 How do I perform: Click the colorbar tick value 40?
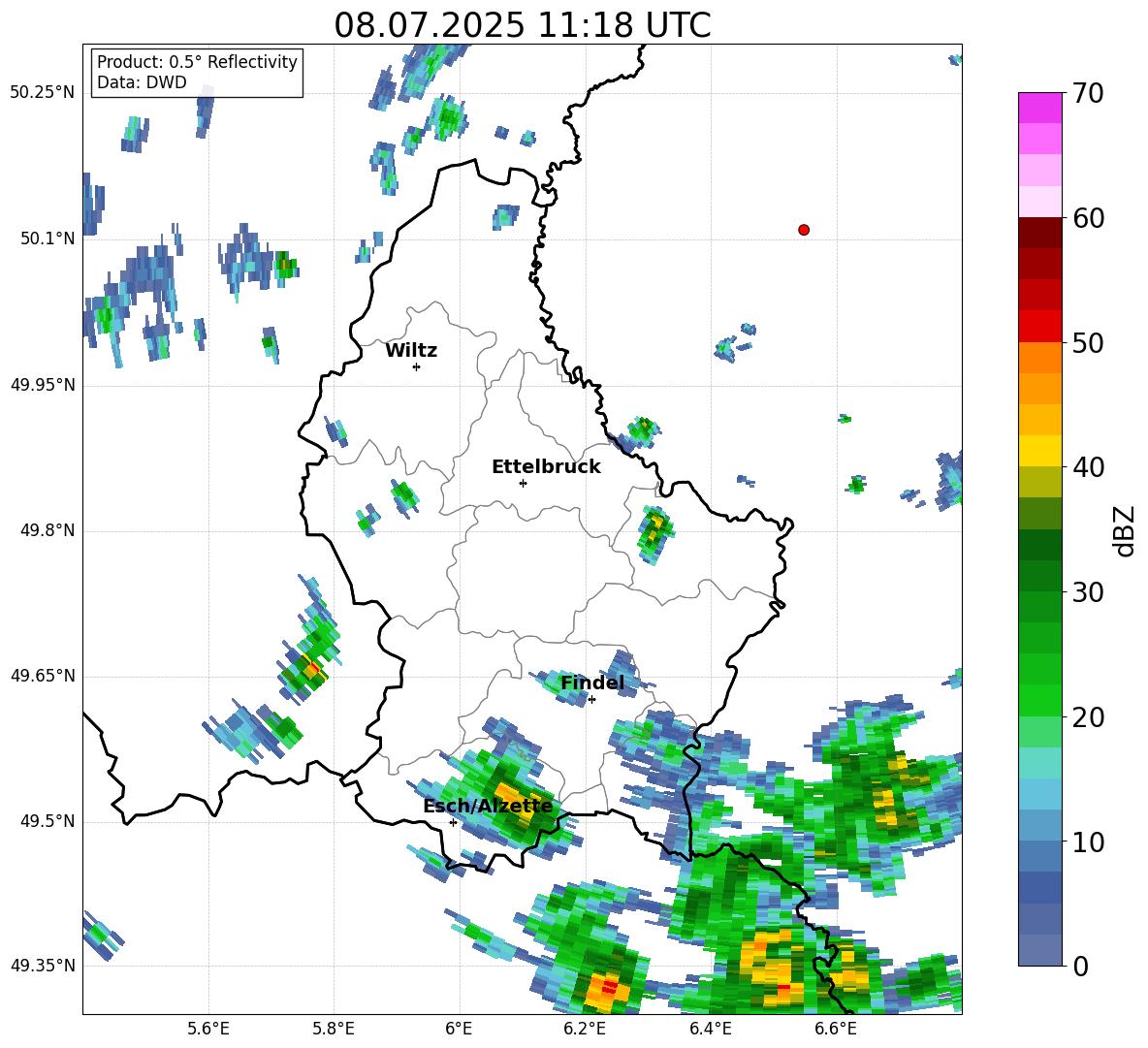(x=1088, y=467)
